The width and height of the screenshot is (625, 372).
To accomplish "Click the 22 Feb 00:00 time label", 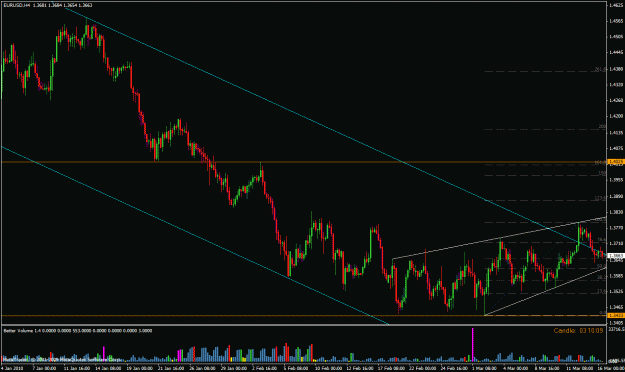I will [x=423, y=368].
